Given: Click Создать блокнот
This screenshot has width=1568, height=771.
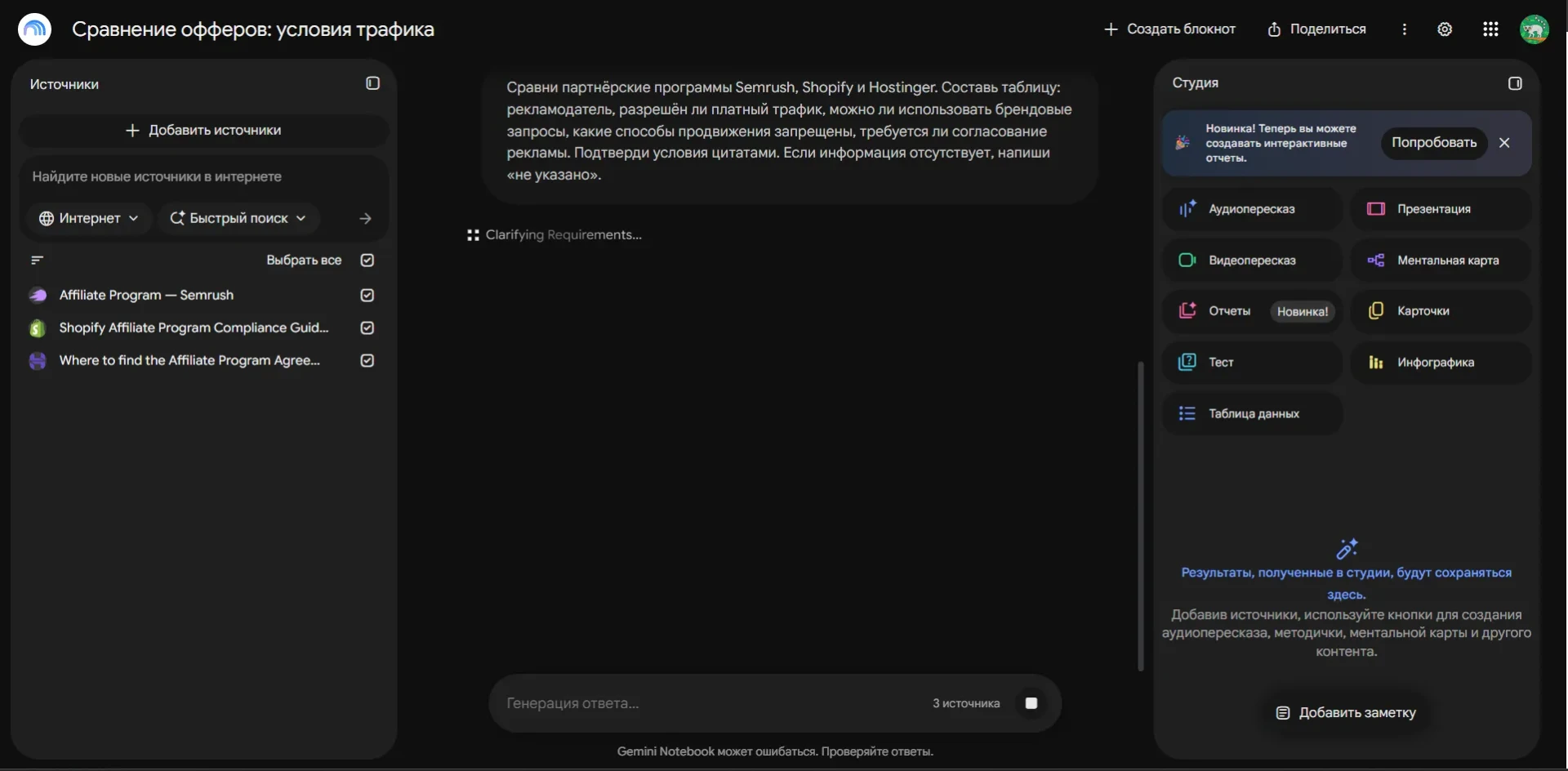Looking at the screenshot, I should tap(1169, 29).
